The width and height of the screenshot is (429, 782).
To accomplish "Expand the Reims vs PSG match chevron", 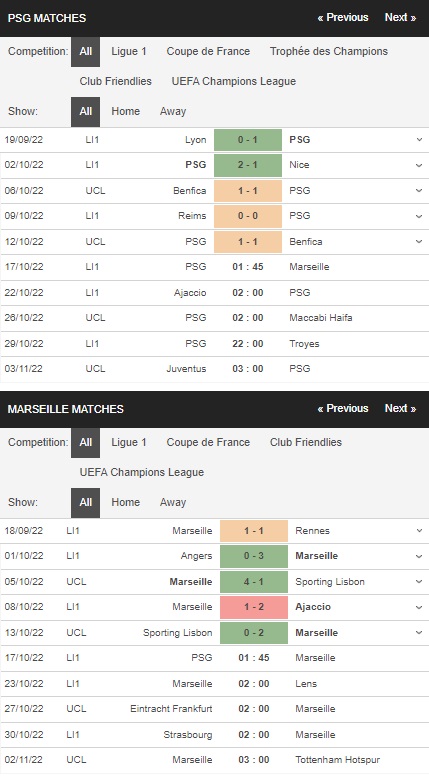I will tap(419, 216).
